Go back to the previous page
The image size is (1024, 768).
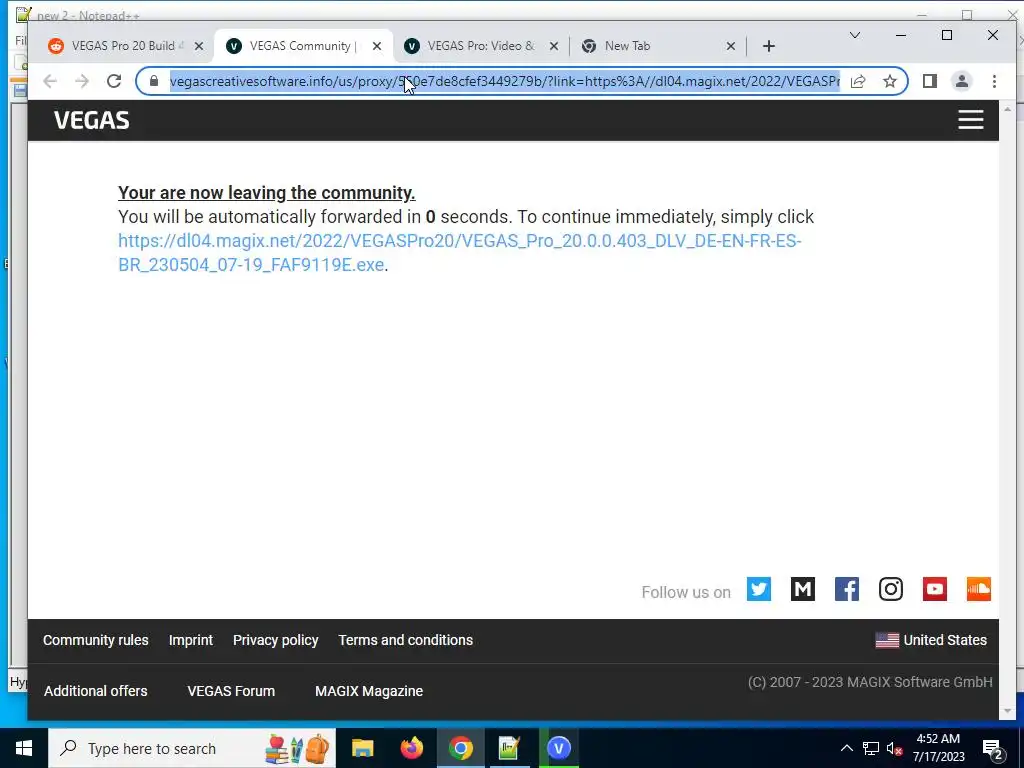[x=50, y=81]
